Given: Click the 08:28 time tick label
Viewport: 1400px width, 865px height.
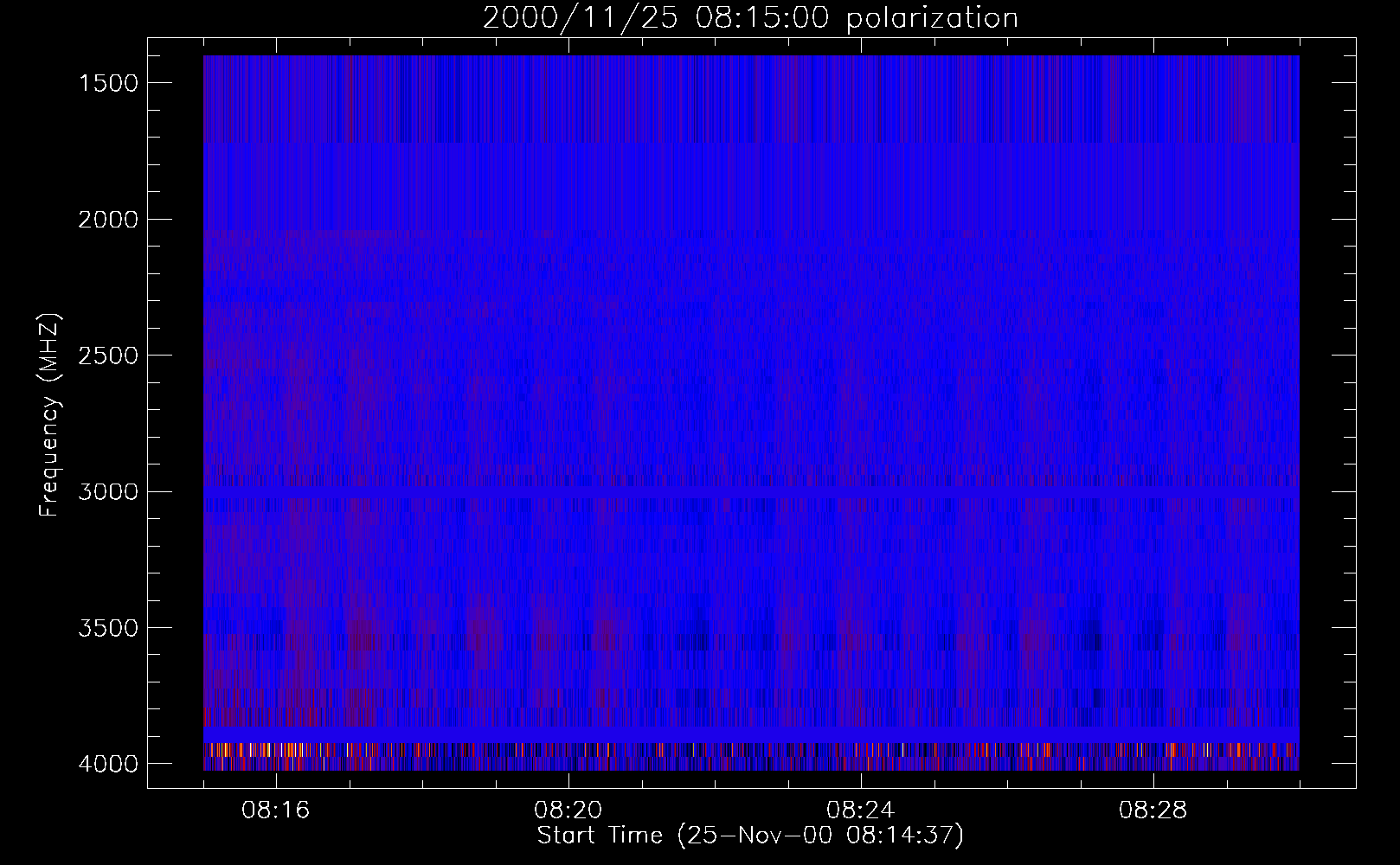Looking at the screenshot, I should 1153,811.
